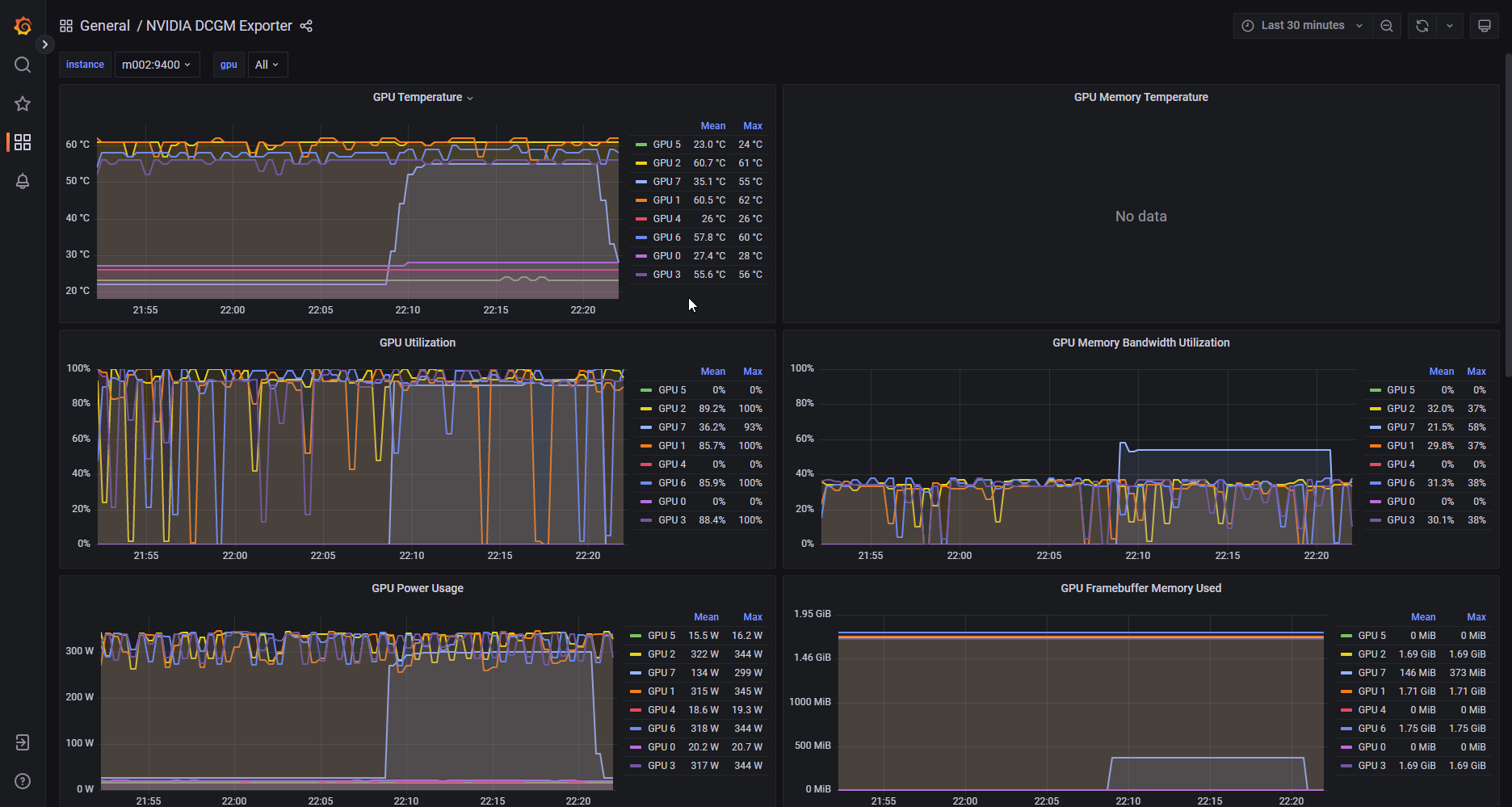The image size is (1512, 807).
Task: Click the 315 W mean value for GPU 1
Action: click(704, 691)
